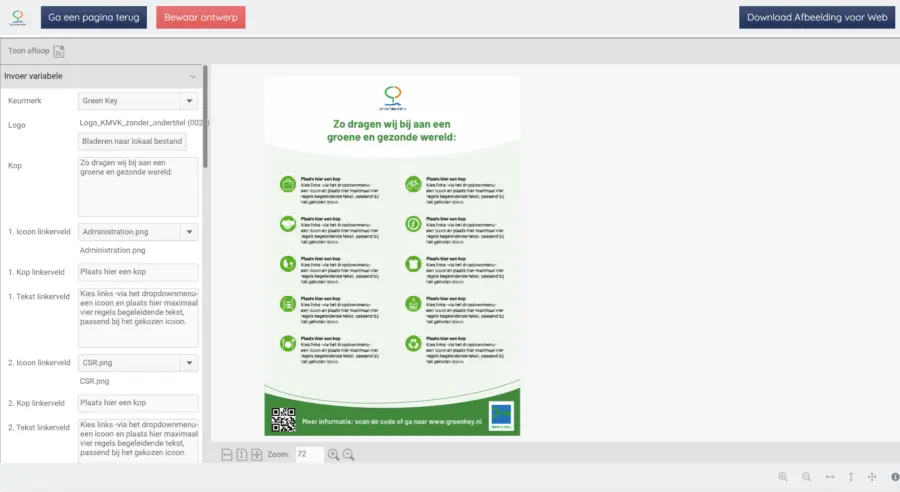Click the logo at top of poster preview
Screen dimensions: 900x492
[x=393, y=98]
